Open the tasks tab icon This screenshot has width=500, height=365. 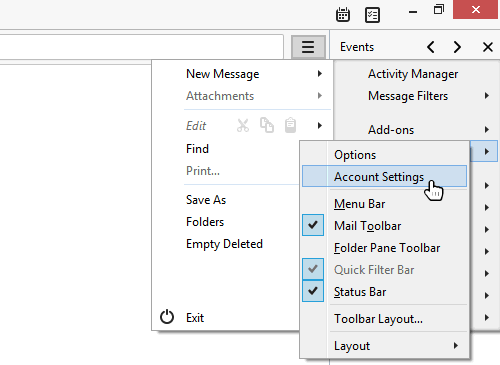coord(372,15)
